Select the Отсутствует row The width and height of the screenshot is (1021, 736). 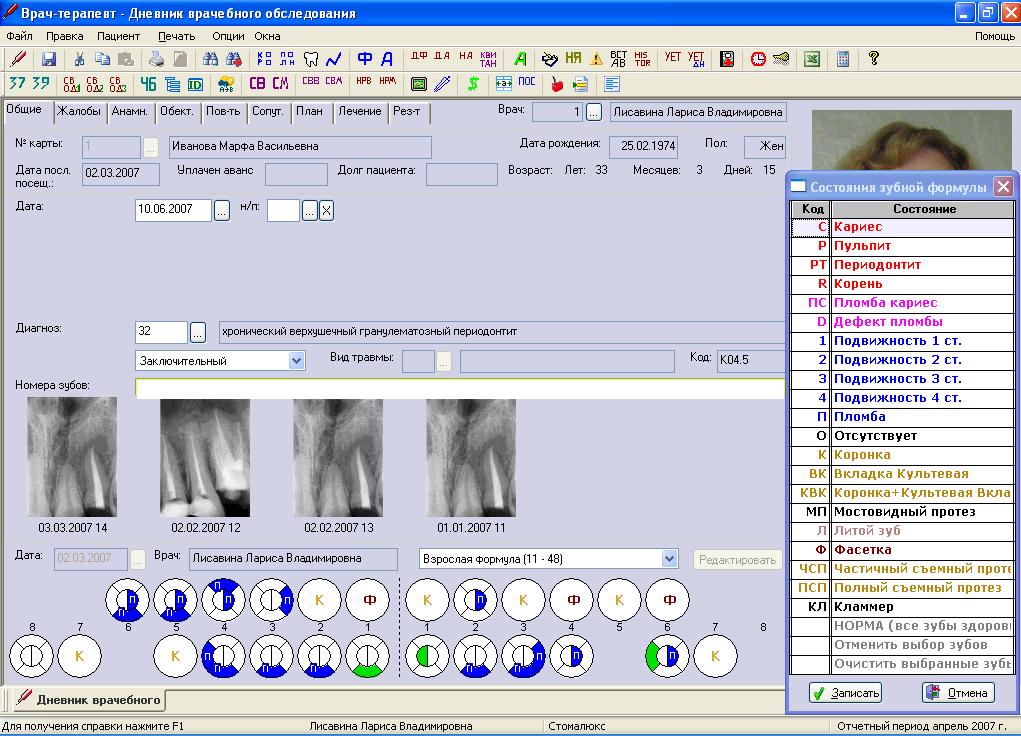(902, 436)
